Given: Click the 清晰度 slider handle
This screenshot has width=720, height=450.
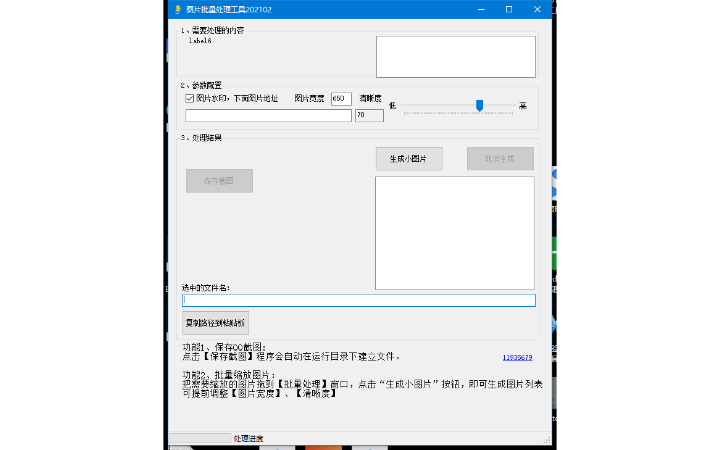Looking at the screenshot, I should point(480,105).
